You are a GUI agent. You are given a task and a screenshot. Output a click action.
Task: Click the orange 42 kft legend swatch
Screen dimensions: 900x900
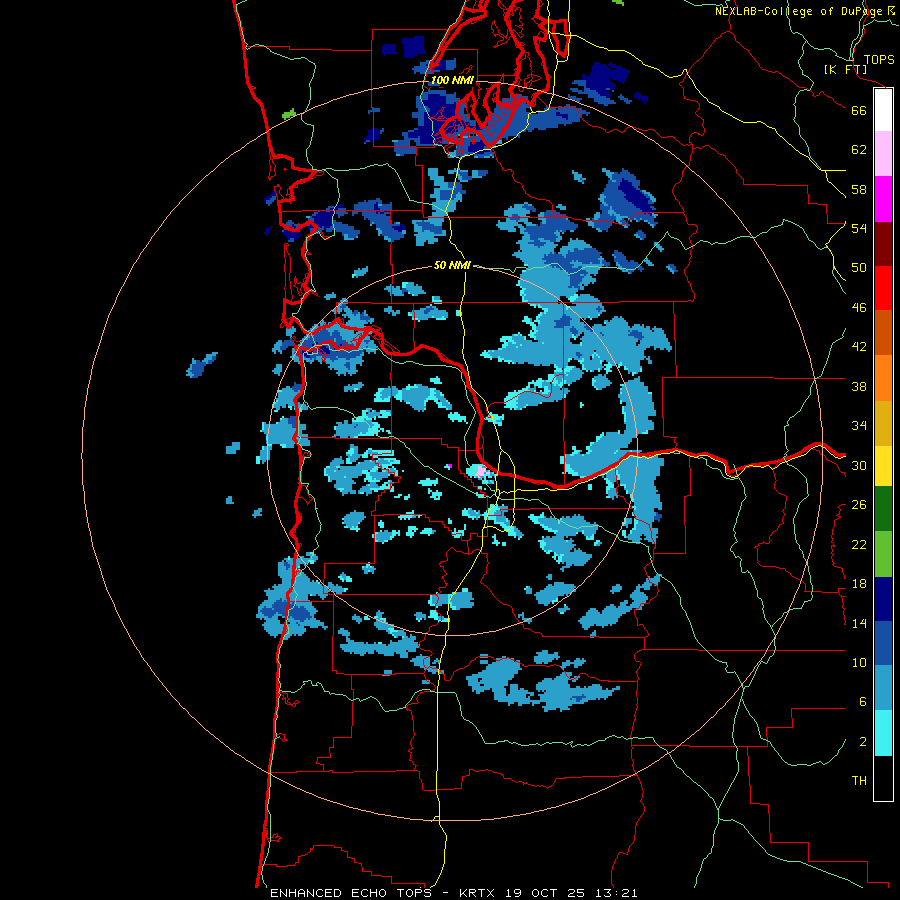(x=883, y=378)
